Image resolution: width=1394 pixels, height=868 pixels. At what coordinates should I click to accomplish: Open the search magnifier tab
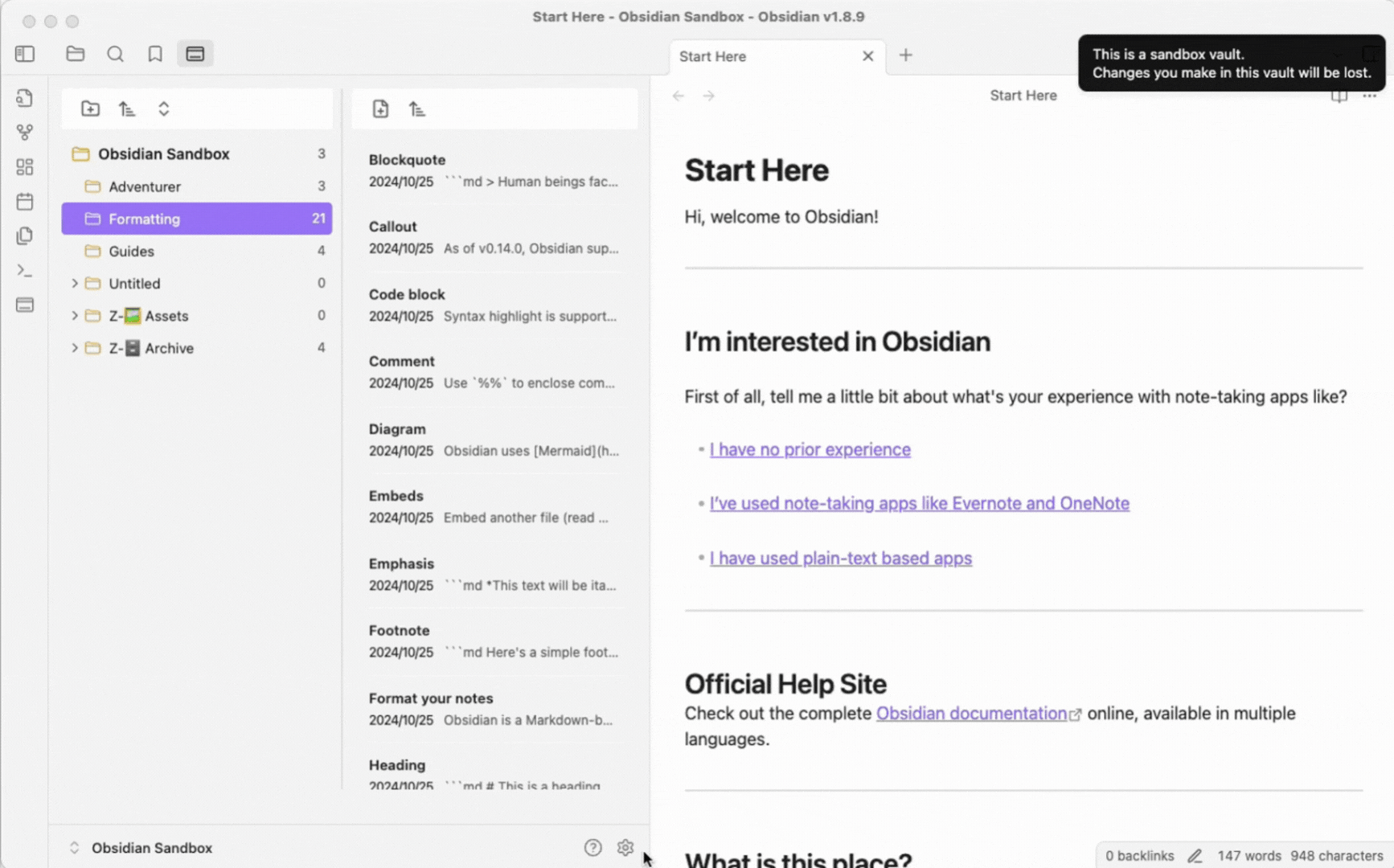point(116,54)
